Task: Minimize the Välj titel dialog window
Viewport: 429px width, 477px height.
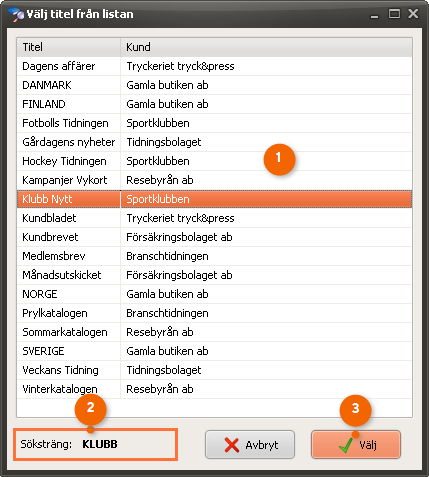Action: point(375,15)
